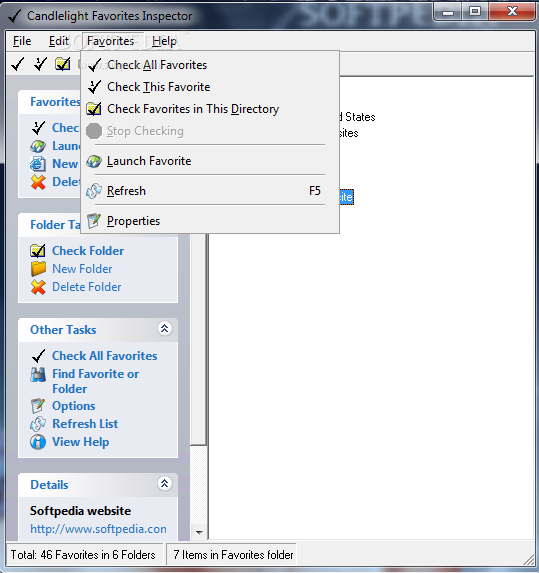Click the Check Folder yellow checkmark icon
This screenshot has height=573, width=539.
(38, 251)
